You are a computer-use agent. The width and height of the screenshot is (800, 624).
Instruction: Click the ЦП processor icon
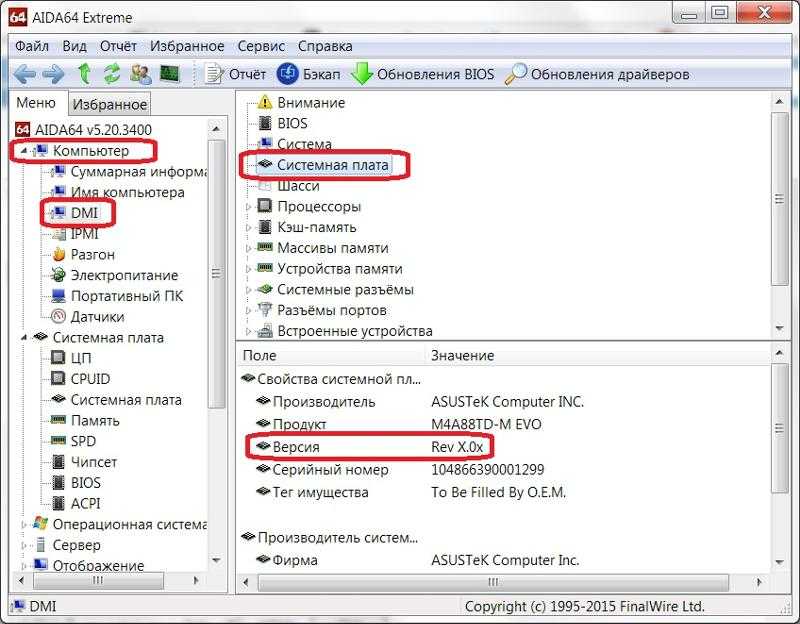(x=59, y=358)
